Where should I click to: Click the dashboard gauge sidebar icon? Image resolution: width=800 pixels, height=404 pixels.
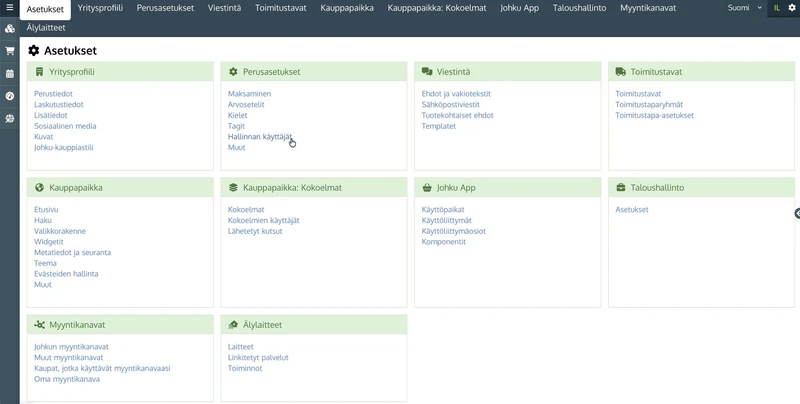pyautogui.click(x=10, y=96)
